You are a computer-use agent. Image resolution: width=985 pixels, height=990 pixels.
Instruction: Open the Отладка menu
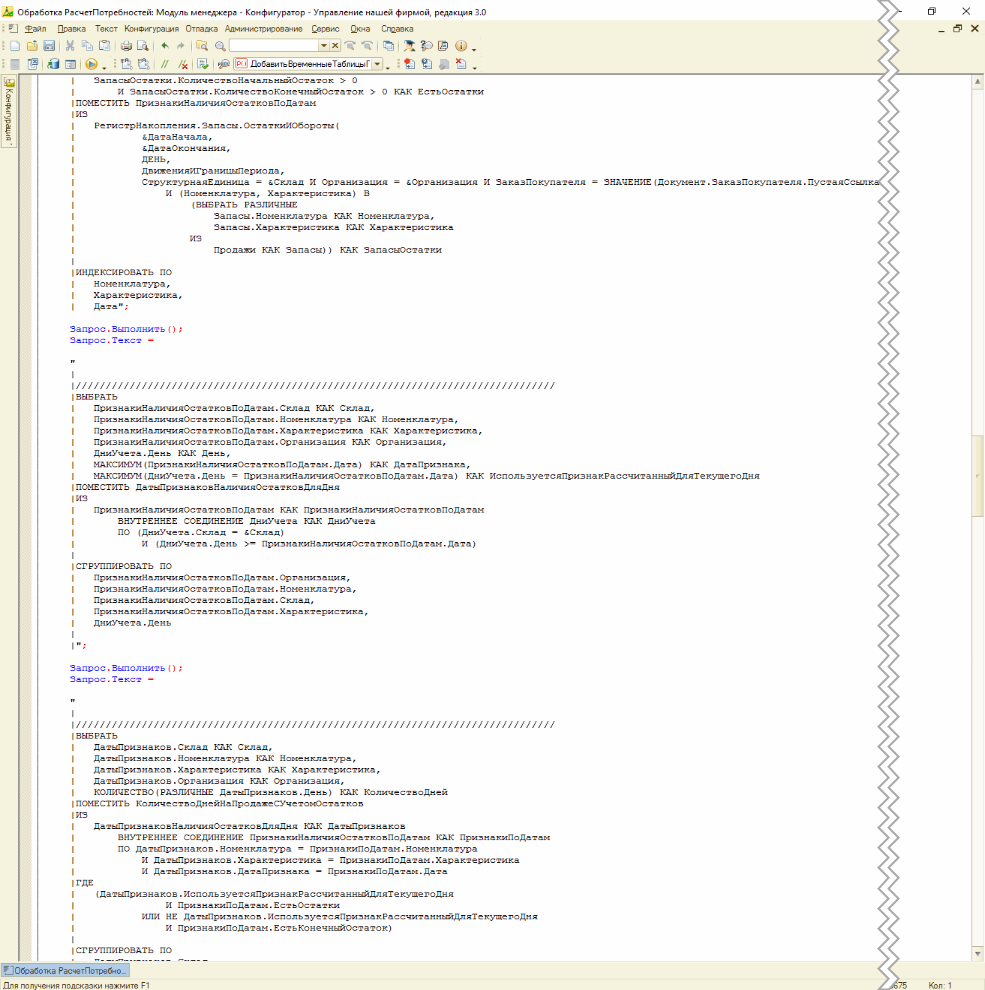pos(201,29)
